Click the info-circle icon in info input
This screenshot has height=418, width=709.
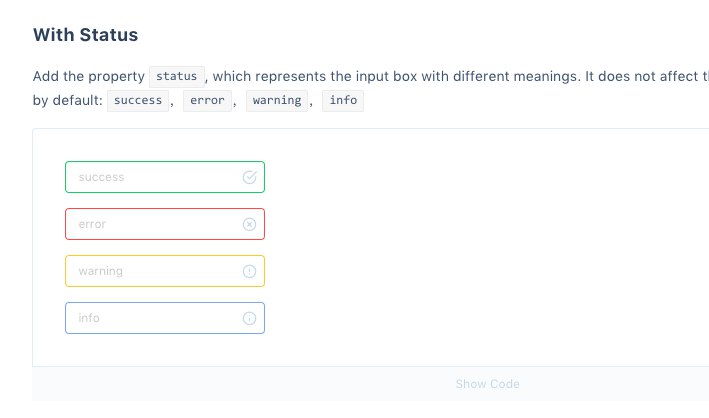(250, 318)
